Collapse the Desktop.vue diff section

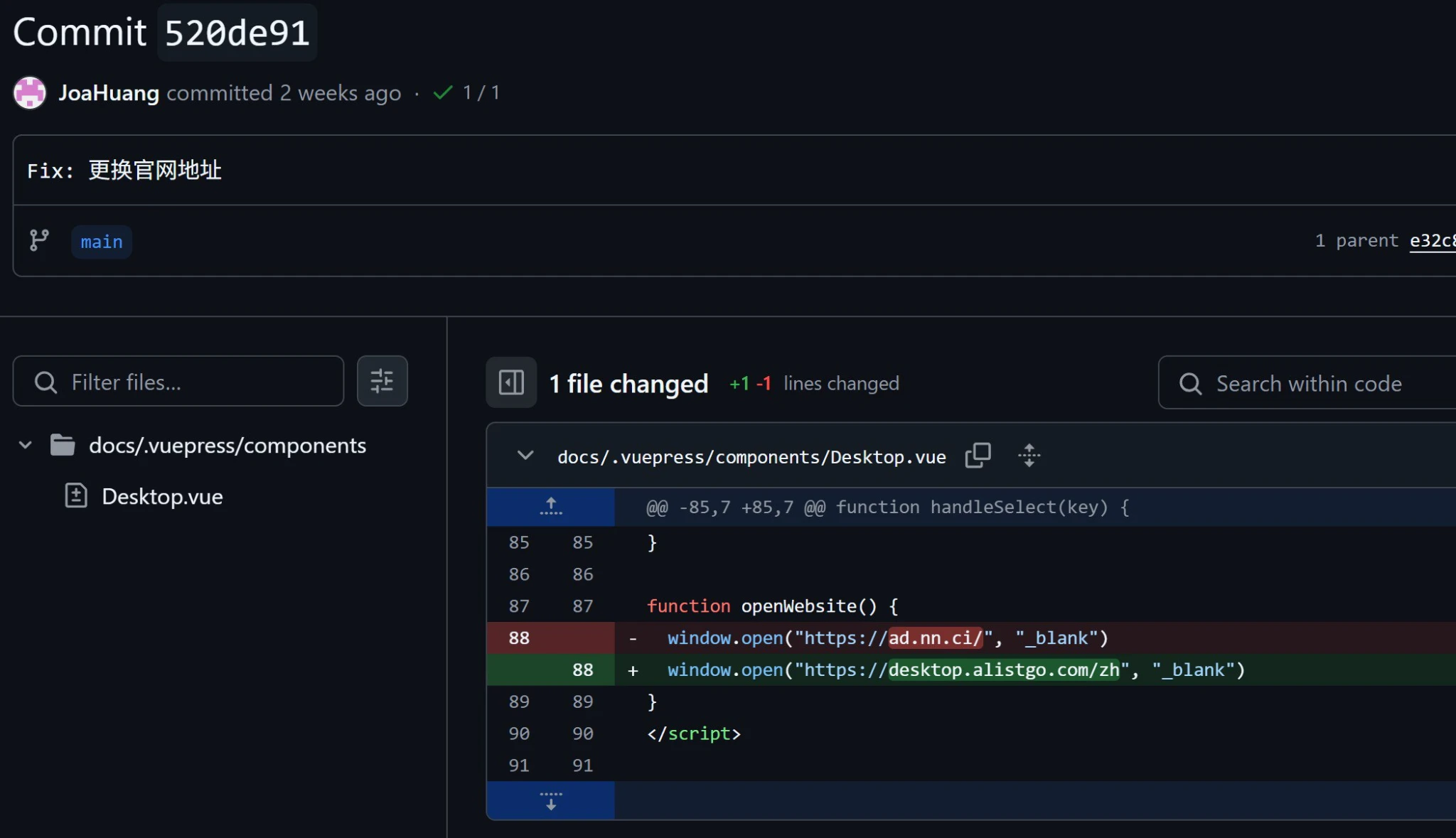[x=525, y=456]
